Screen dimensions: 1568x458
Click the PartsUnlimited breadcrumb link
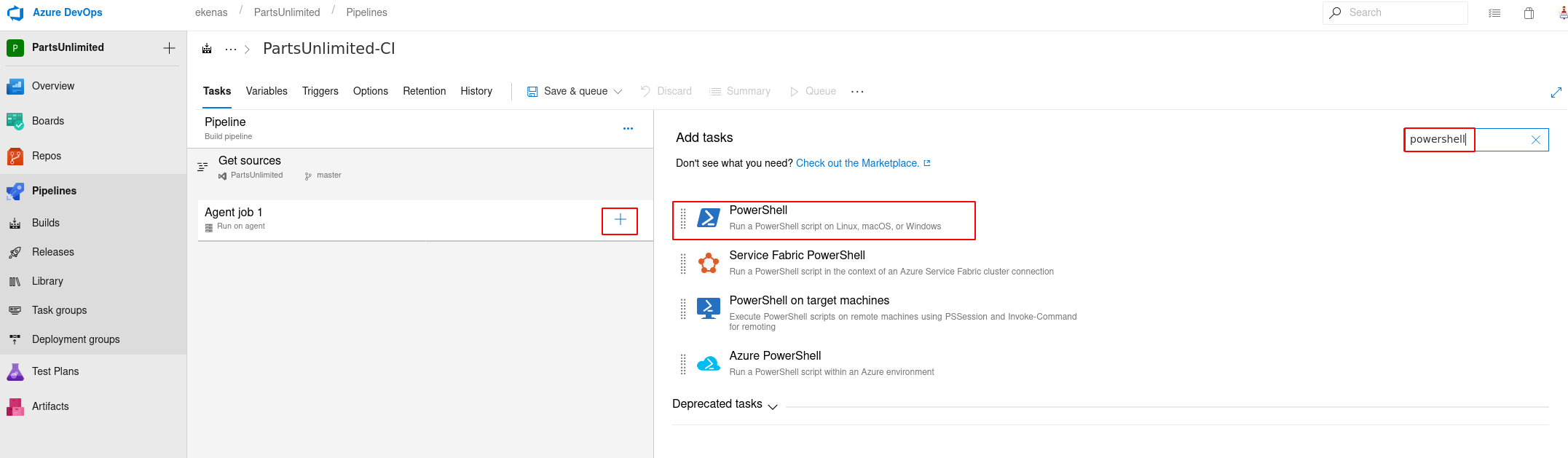pos(287,12)
